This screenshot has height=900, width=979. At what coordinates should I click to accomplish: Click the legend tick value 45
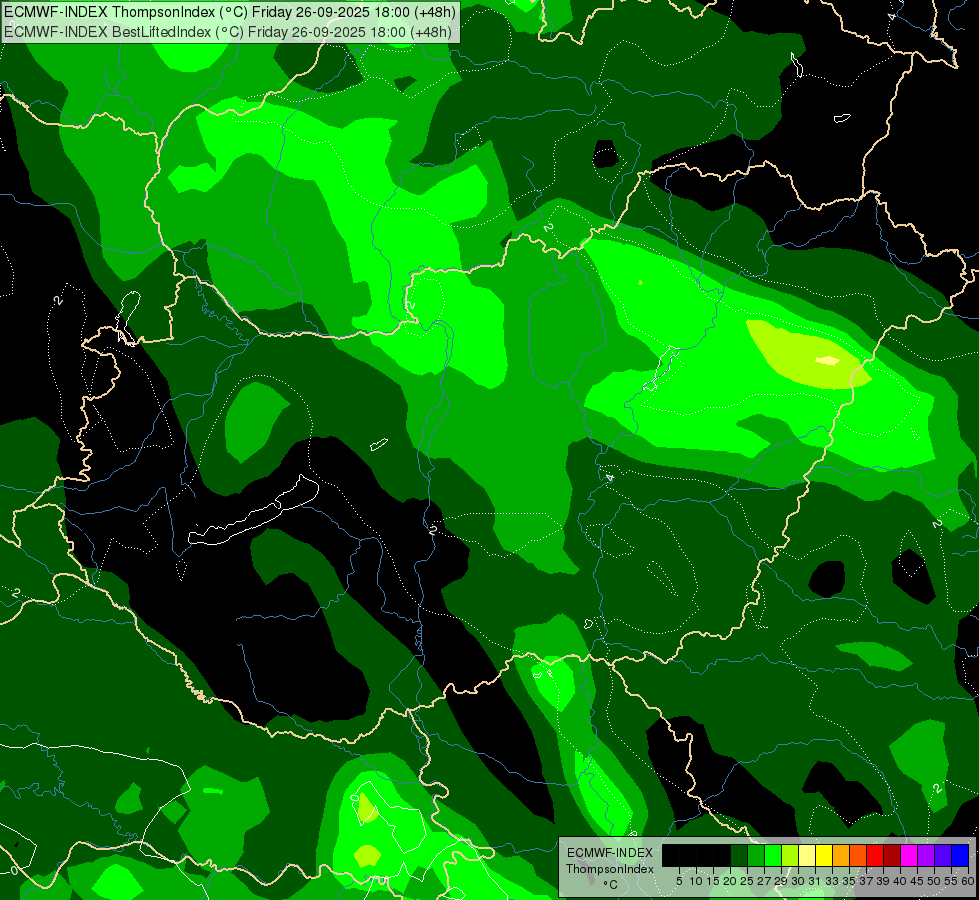917,881
